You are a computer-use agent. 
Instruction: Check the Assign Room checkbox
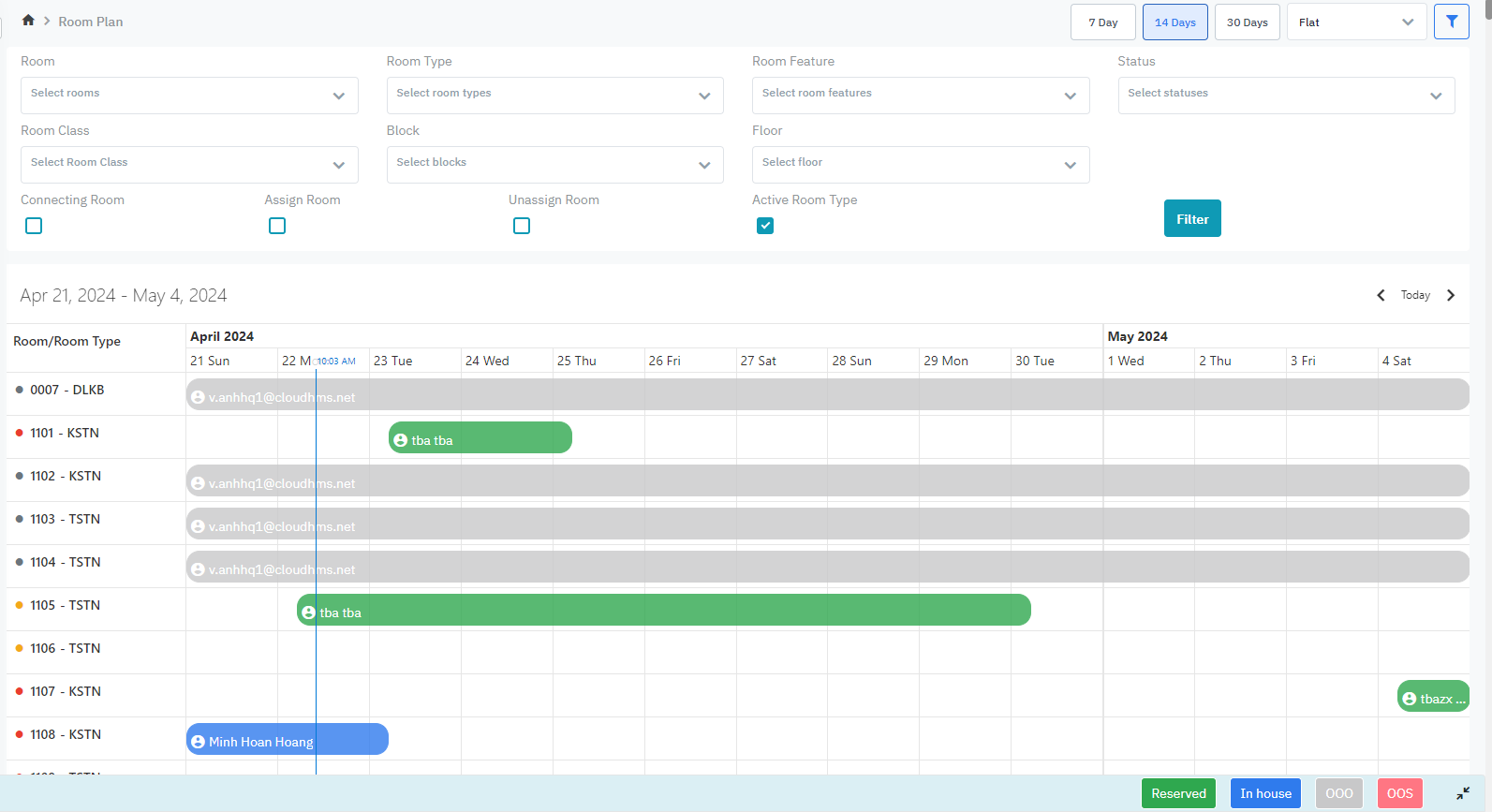(x=277, y=226)
